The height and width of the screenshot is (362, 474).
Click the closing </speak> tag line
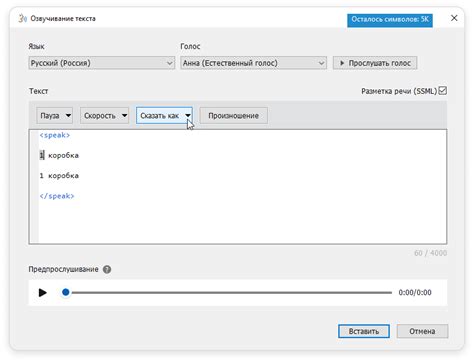[57, 196]
